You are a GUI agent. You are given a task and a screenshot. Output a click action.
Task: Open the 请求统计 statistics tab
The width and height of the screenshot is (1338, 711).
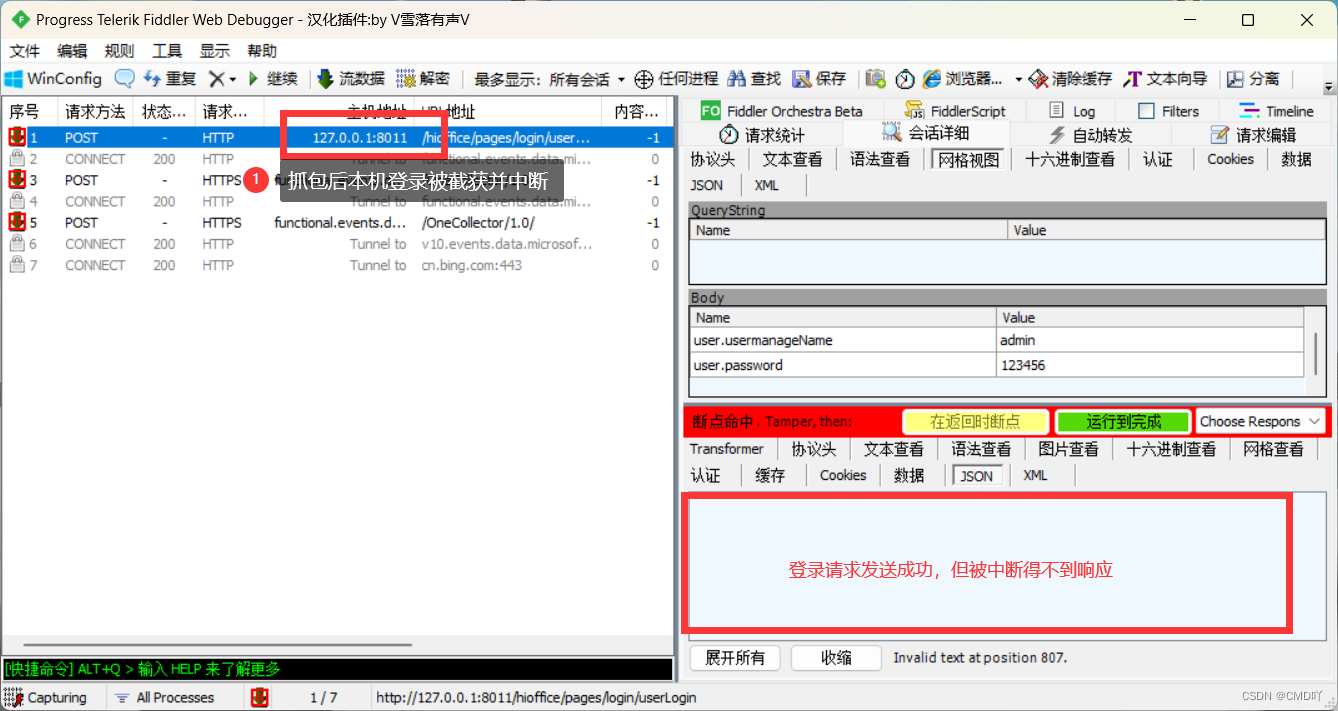click(x=761, y=134)
